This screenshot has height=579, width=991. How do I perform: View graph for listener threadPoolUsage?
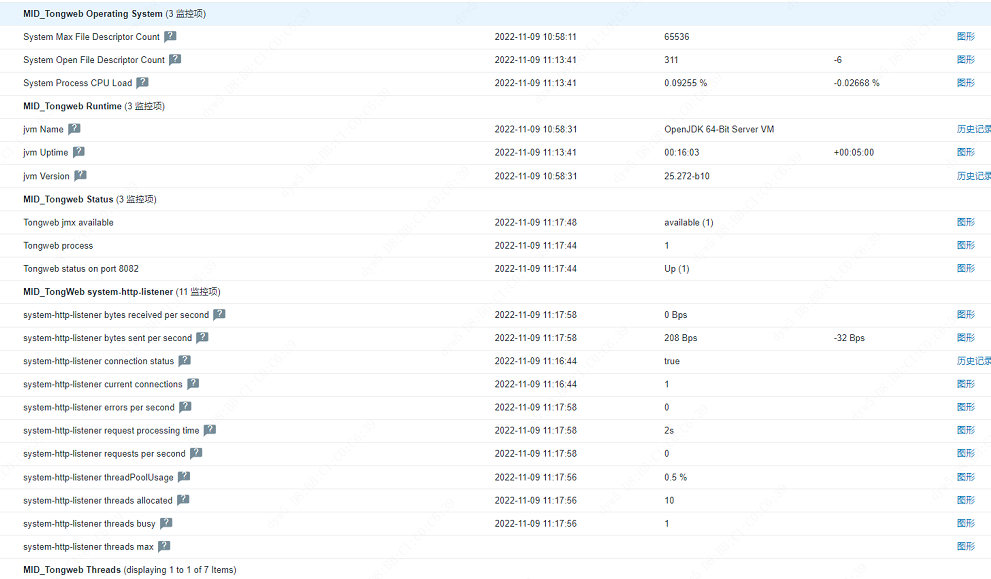966,477
